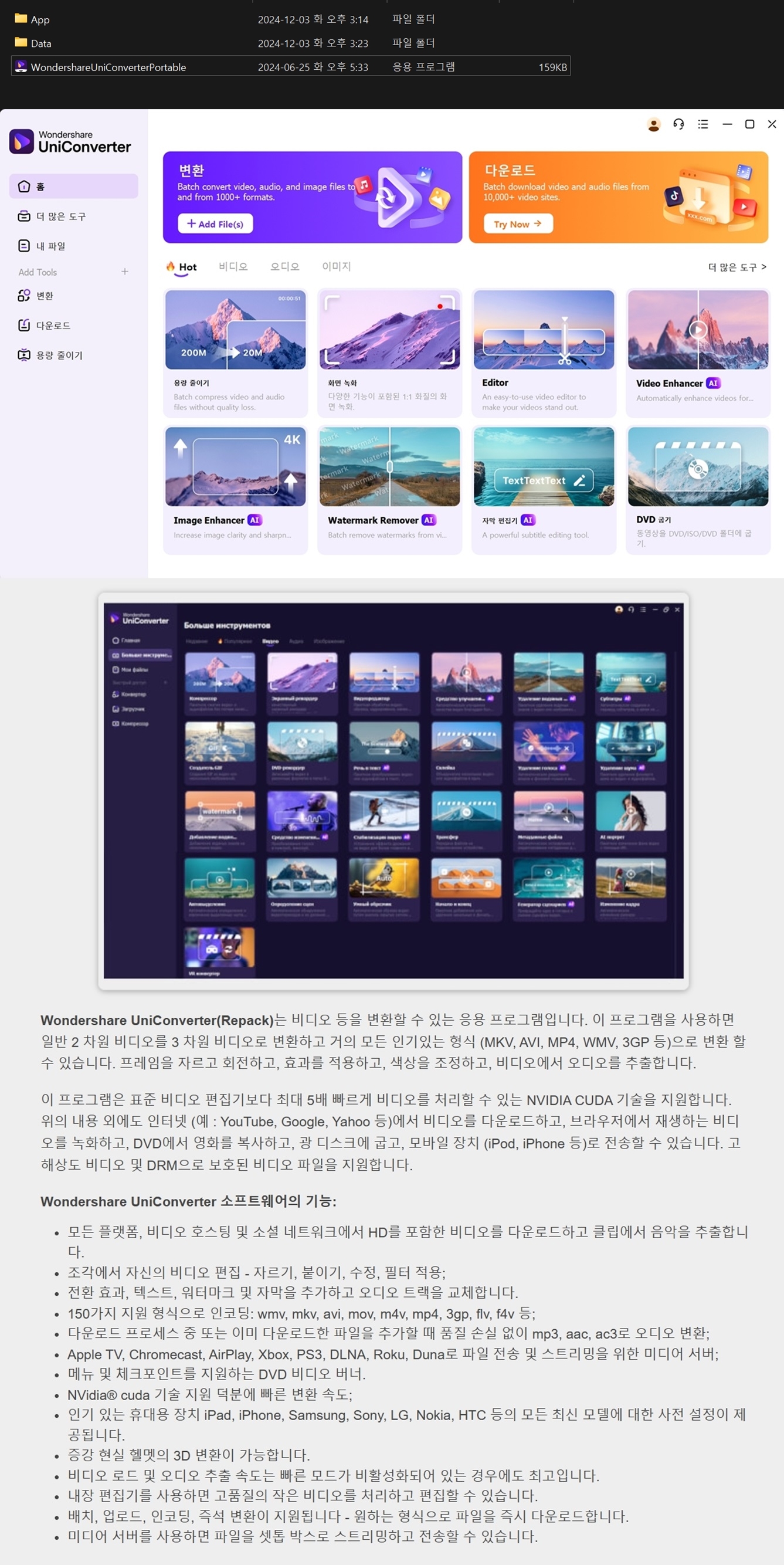Click AI badge on Video Enhancer
784x1565 pixels.
coord(713,384)
